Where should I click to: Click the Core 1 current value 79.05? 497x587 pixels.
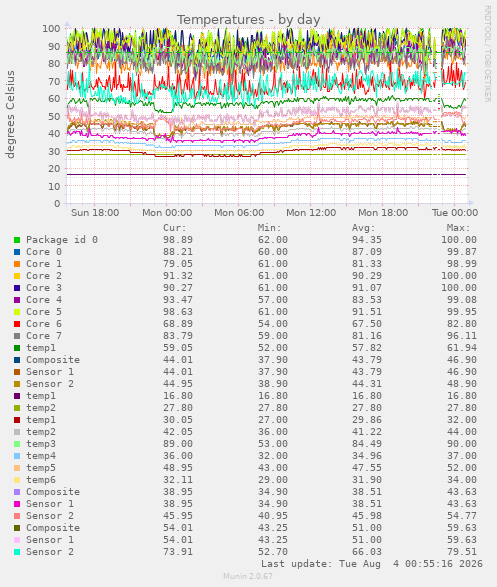178,264
